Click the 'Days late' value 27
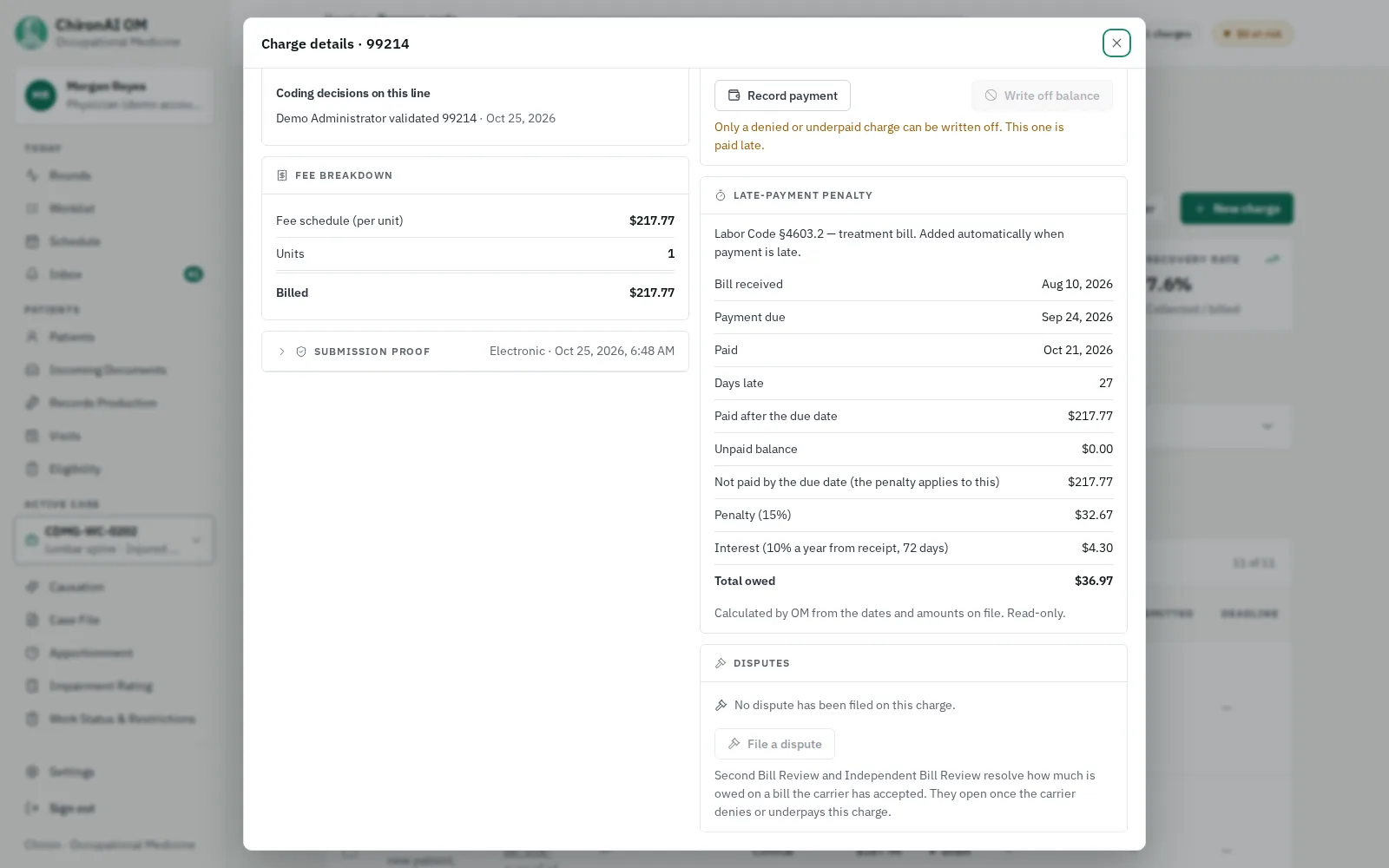This screenshot has height=868, width=1389. (1106, 383)
